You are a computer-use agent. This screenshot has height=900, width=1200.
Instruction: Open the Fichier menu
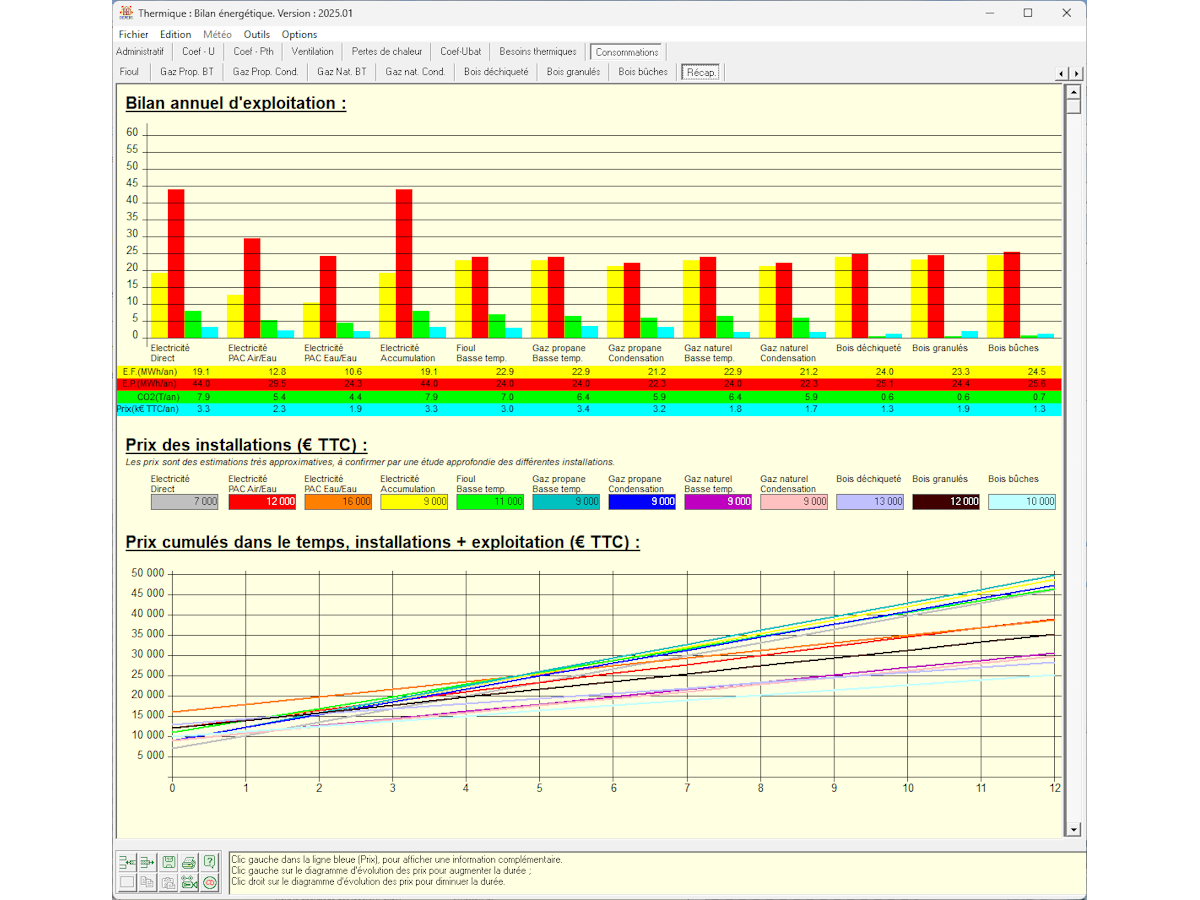click(133, 34)
